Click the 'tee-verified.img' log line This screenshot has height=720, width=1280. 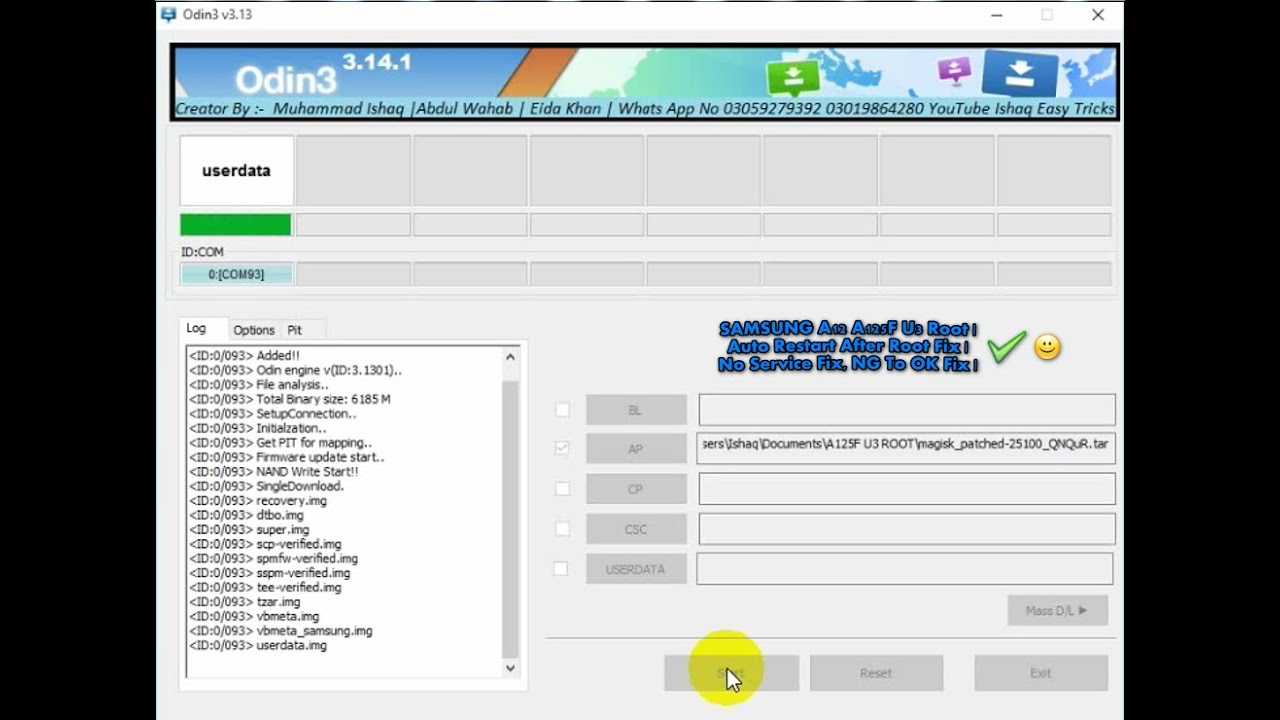pos(265,588)
